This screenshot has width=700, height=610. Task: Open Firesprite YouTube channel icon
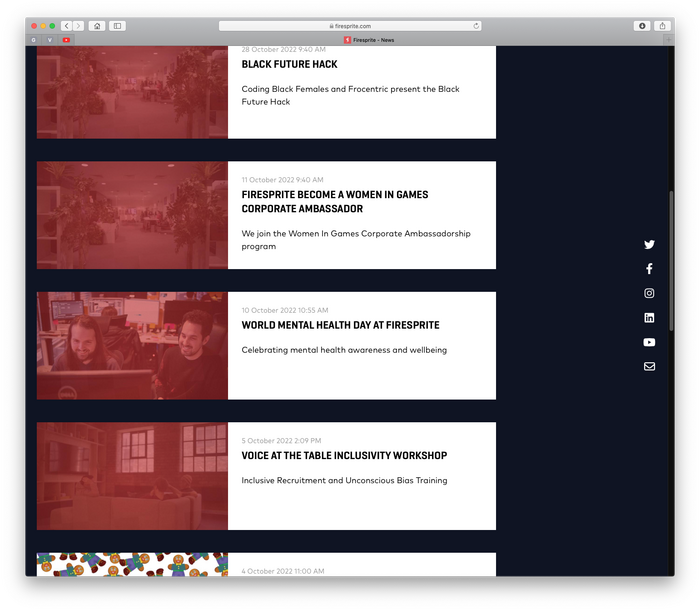[x=649, y=342]
